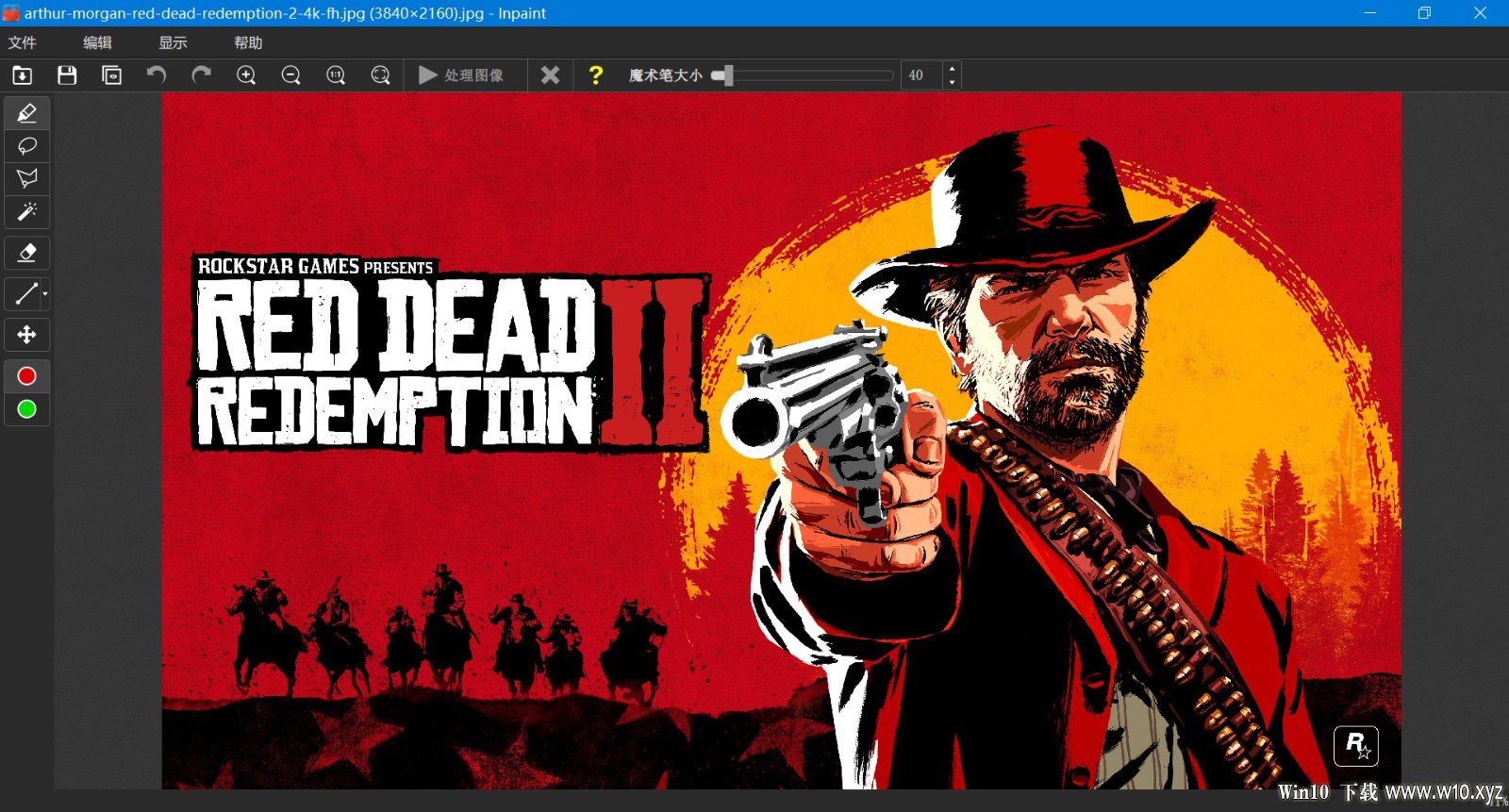Select the Marker tool
1509x812 pixels.
coord(27,113)
